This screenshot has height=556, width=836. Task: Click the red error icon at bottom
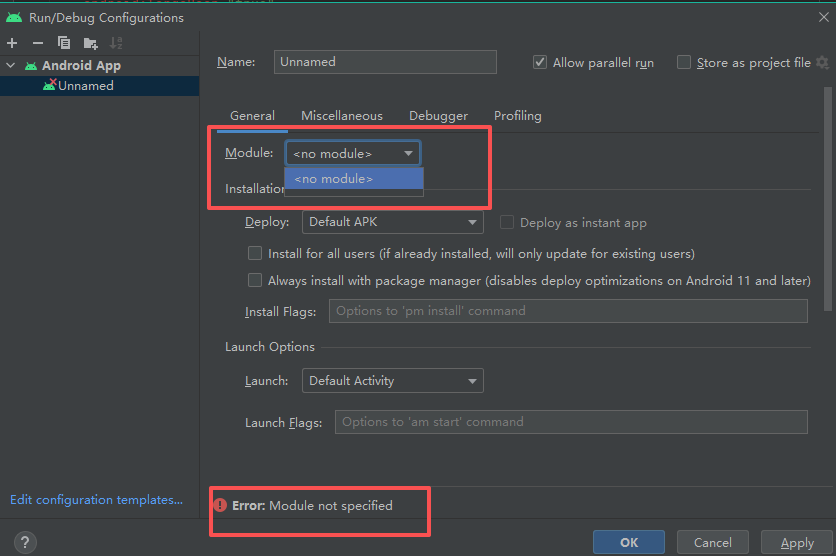[221, 506]
